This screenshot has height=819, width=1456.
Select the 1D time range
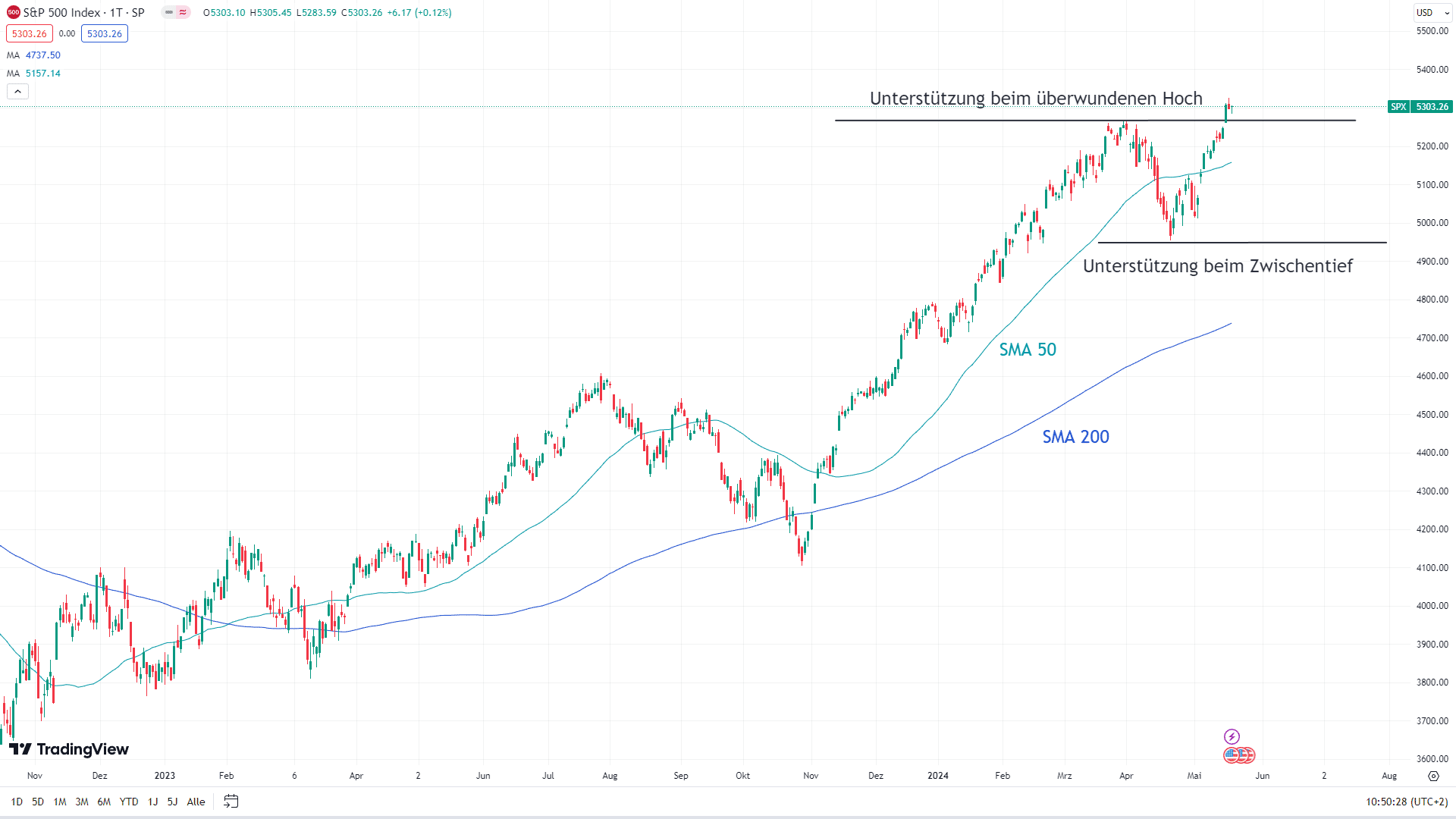(x=17, y=802)
